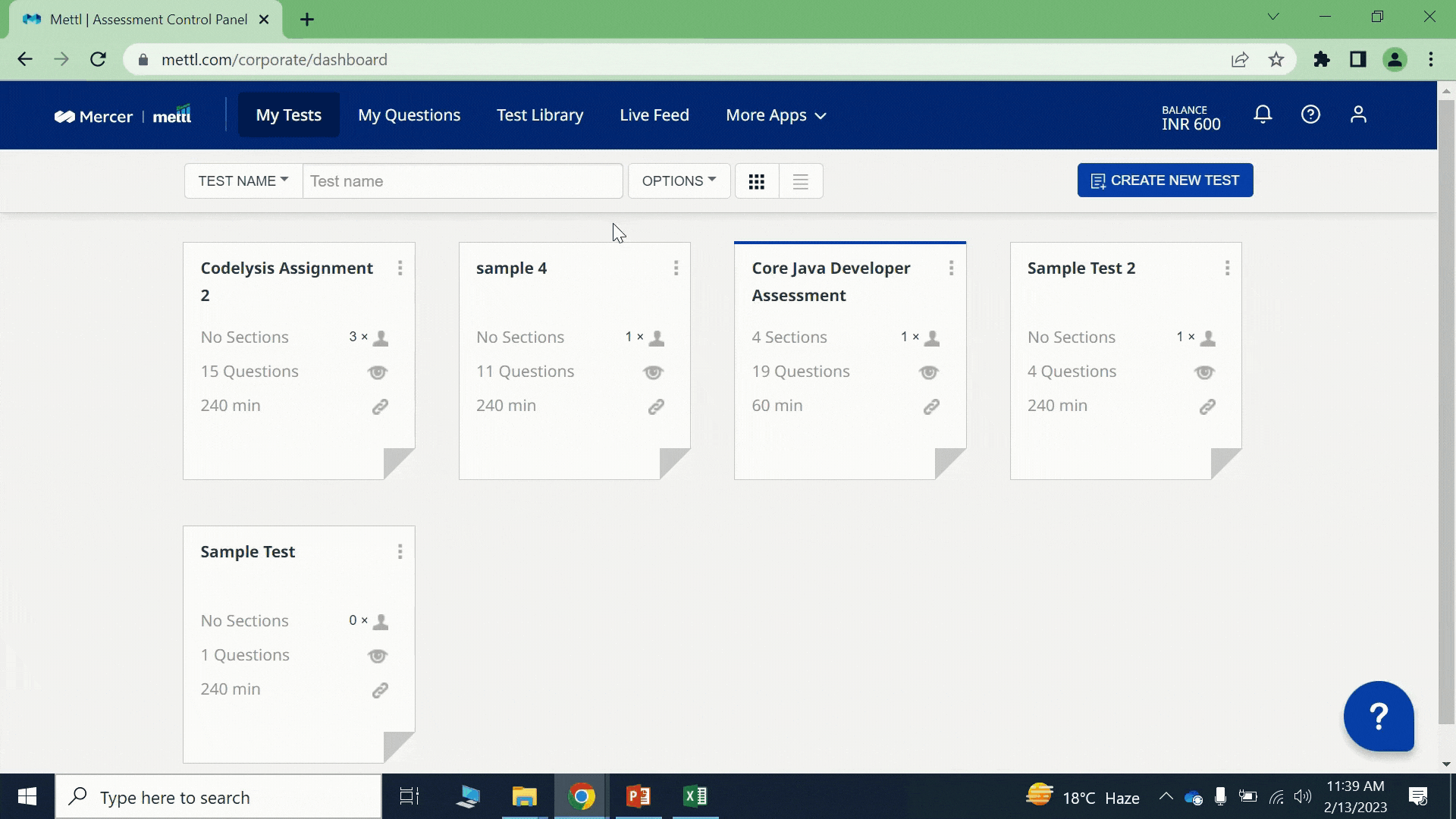Select the Mettl Assessment Control Panel browser tab
The height and width of the screenshot is (819, 1456).
pos(146,20)
